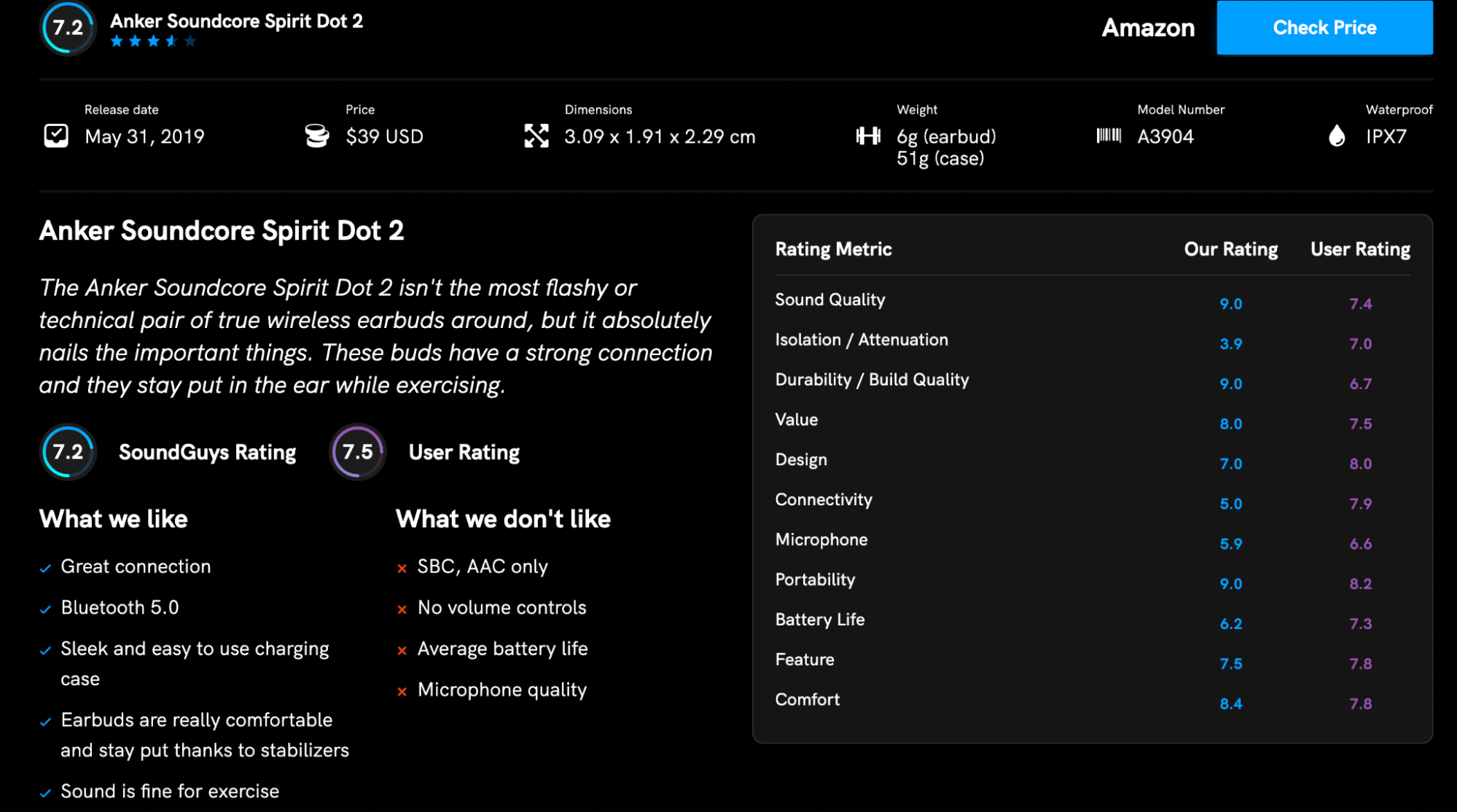Click the checkmark beside Bluetooth 5.0
The width and height of the screenshot is (1457, 812).
tap(45, 609)
